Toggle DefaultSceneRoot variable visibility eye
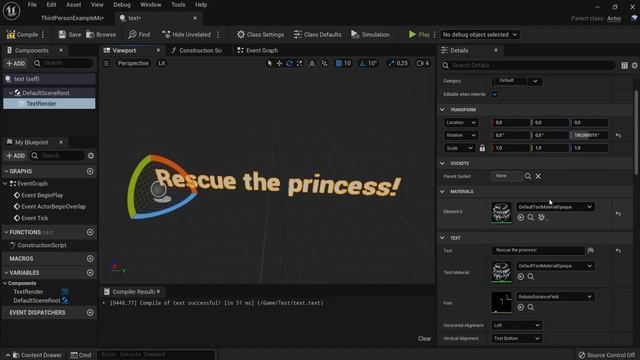The width and height of the screenshot is (640, 360). pos(65,300)
